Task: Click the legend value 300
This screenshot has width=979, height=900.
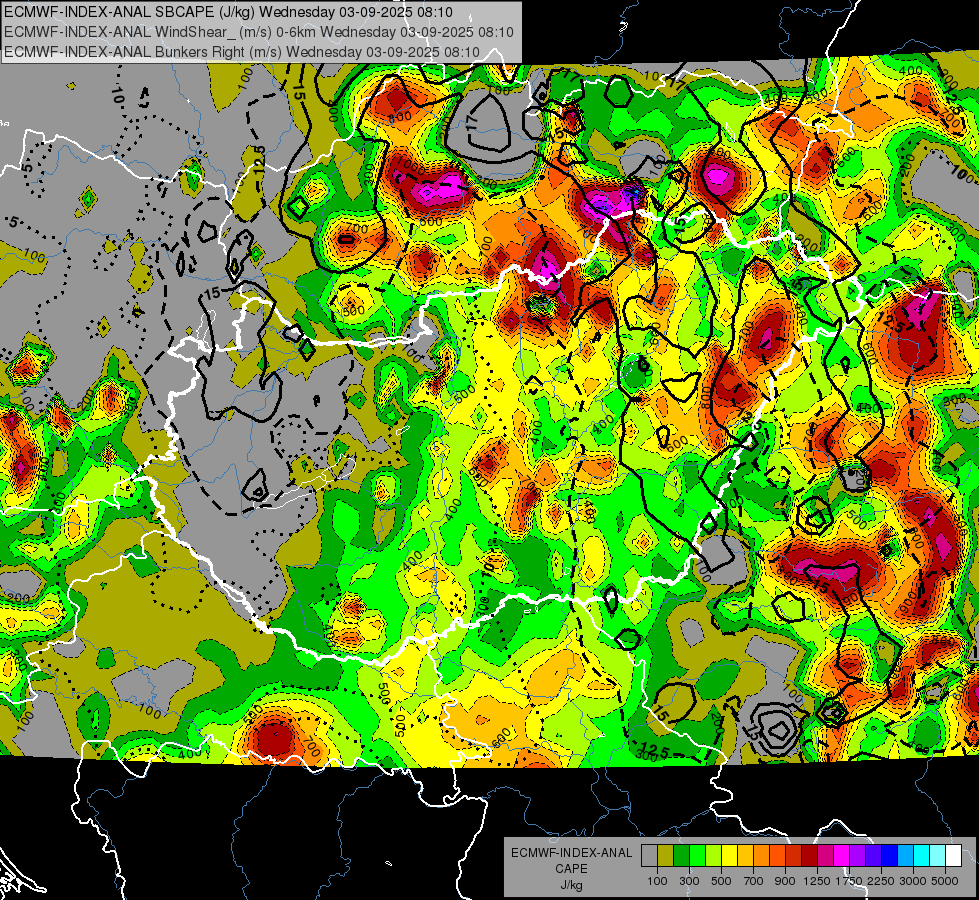Action: pyautogui.click(x=689, y=881)
